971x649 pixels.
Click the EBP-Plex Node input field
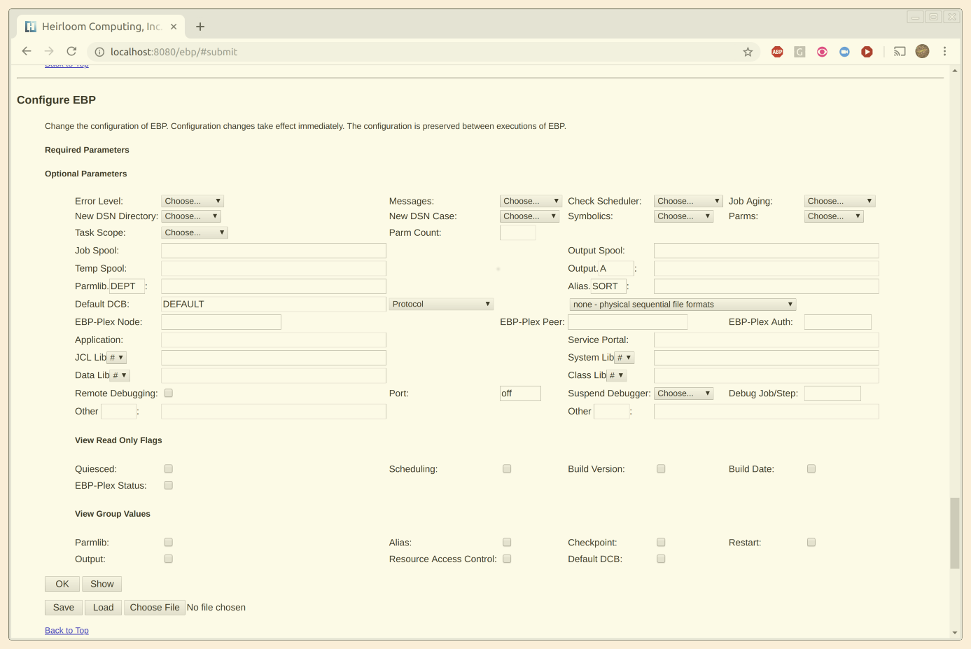[x=221, y=322]
